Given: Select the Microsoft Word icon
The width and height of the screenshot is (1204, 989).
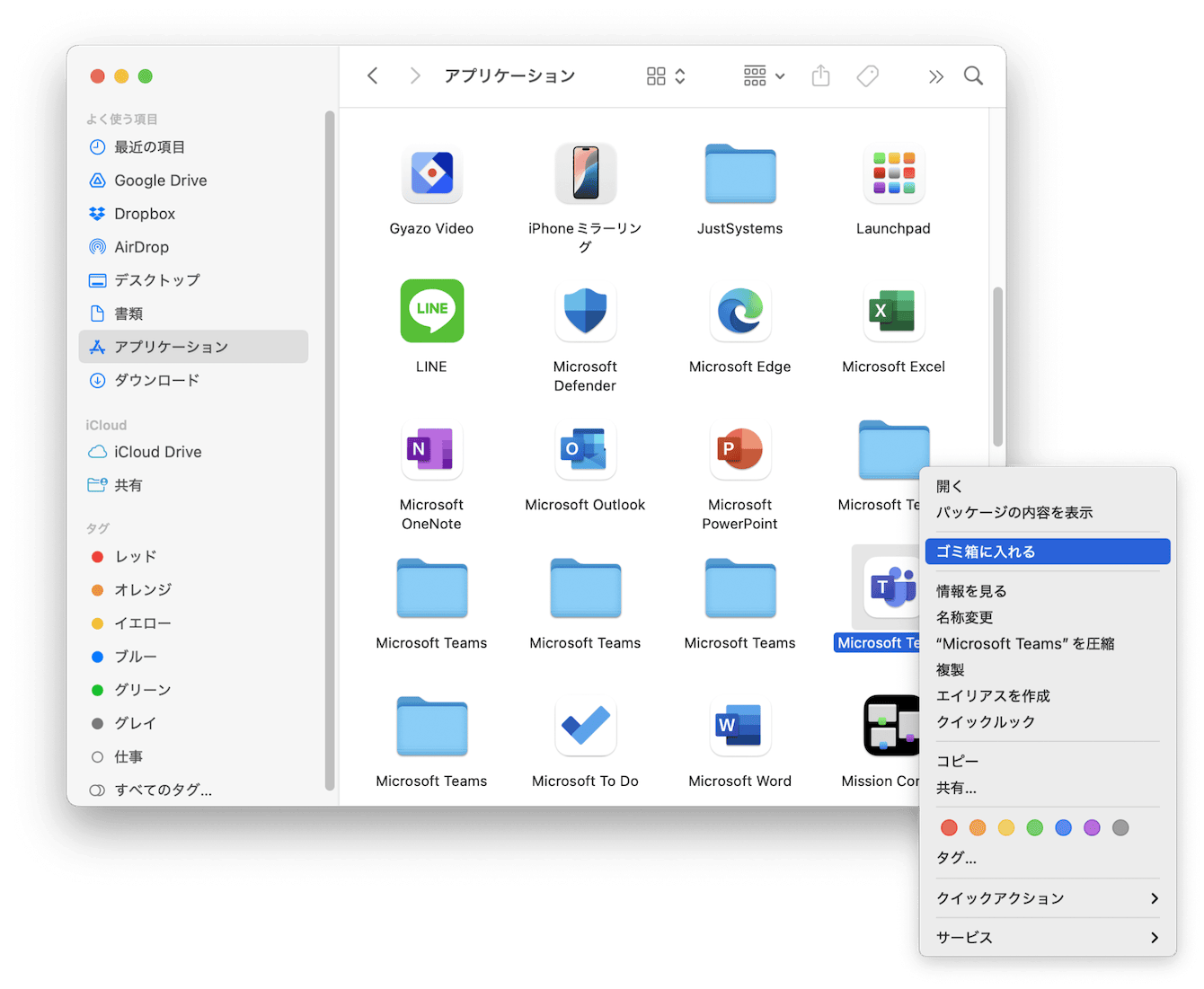Looking at the screenshot, I should pyautogui.click(x=739, y=726).
